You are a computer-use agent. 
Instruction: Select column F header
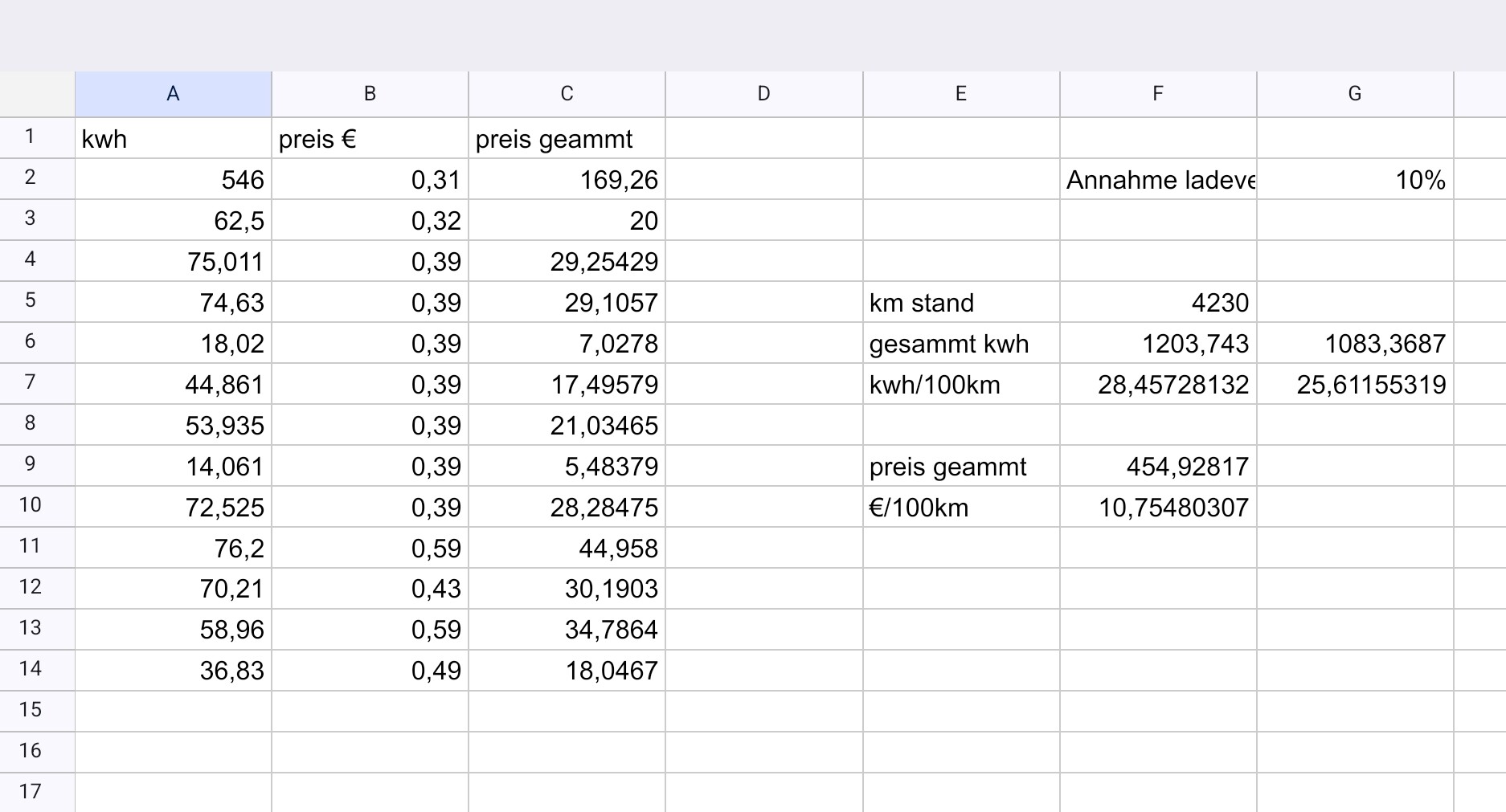tap(1157, 94)
